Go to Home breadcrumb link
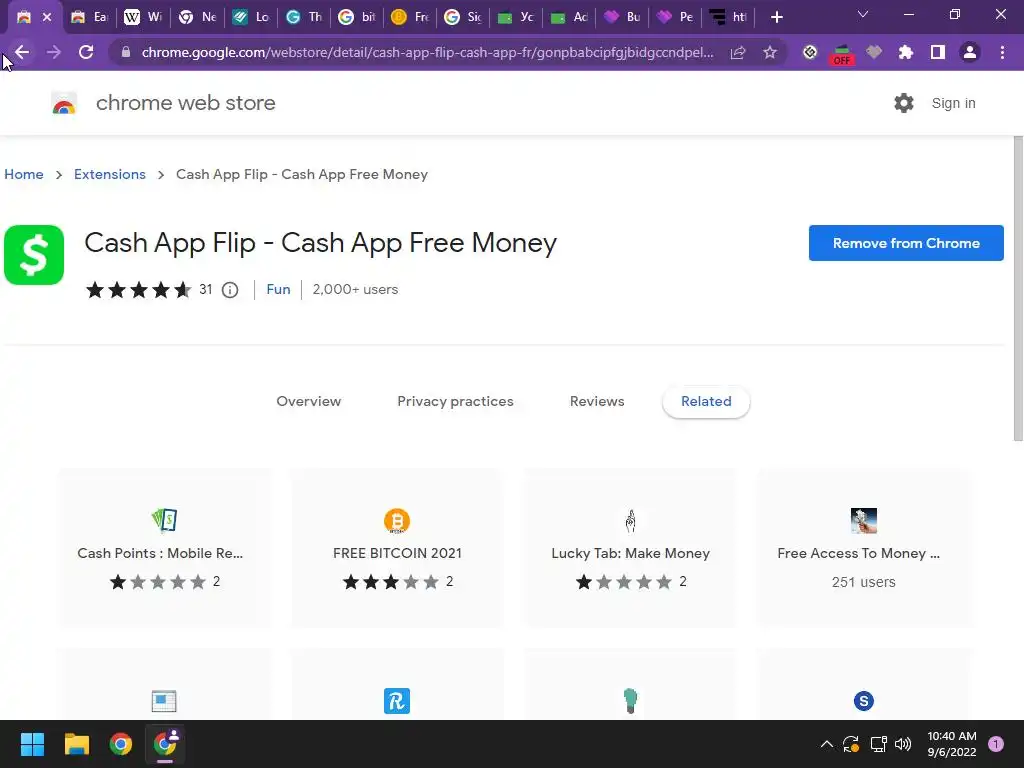This screenshot has height=768, width=1024. coord(24,174)
